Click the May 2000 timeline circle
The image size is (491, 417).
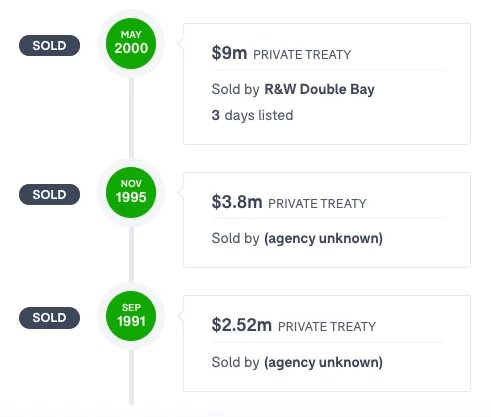131,43
